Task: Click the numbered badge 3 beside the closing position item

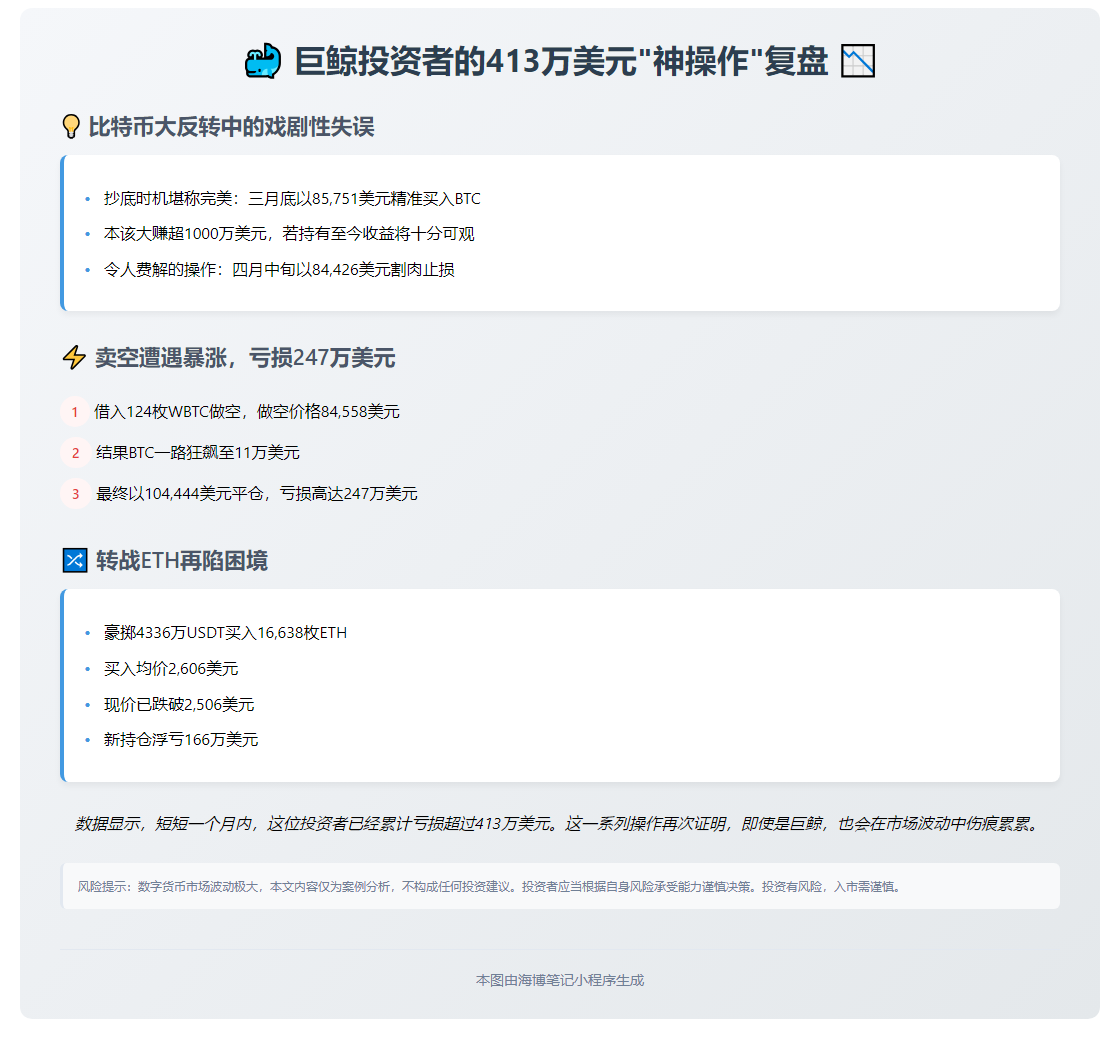Action: 75,494
